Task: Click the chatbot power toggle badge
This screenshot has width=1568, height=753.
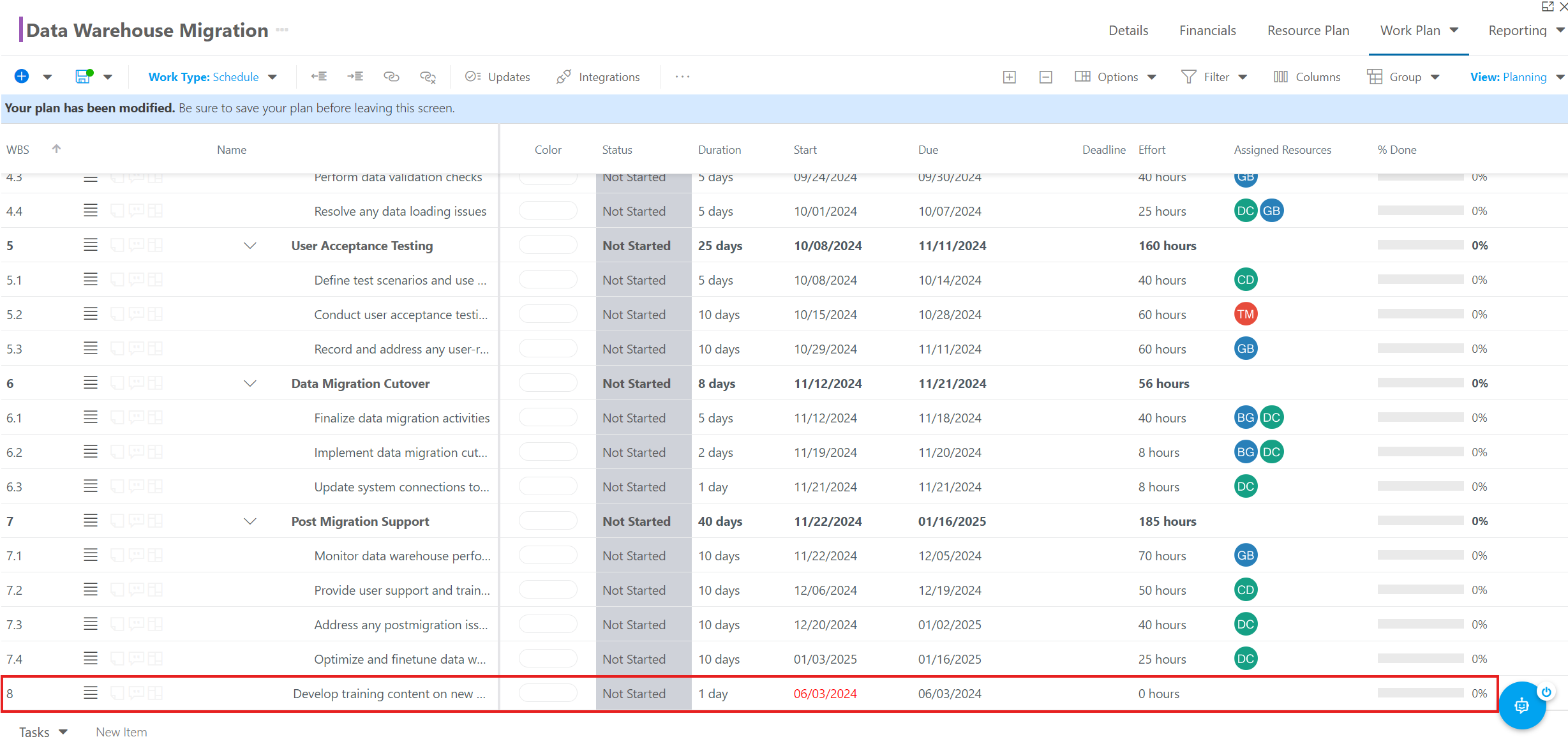Action: point(1546,692)
